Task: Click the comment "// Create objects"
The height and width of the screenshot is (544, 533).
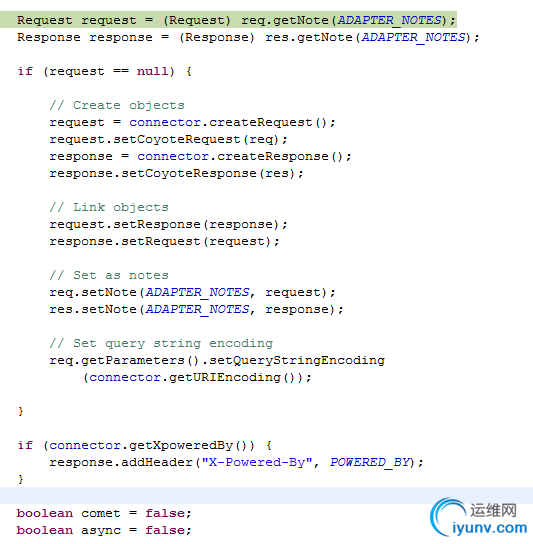Action: tap(117, 105)
